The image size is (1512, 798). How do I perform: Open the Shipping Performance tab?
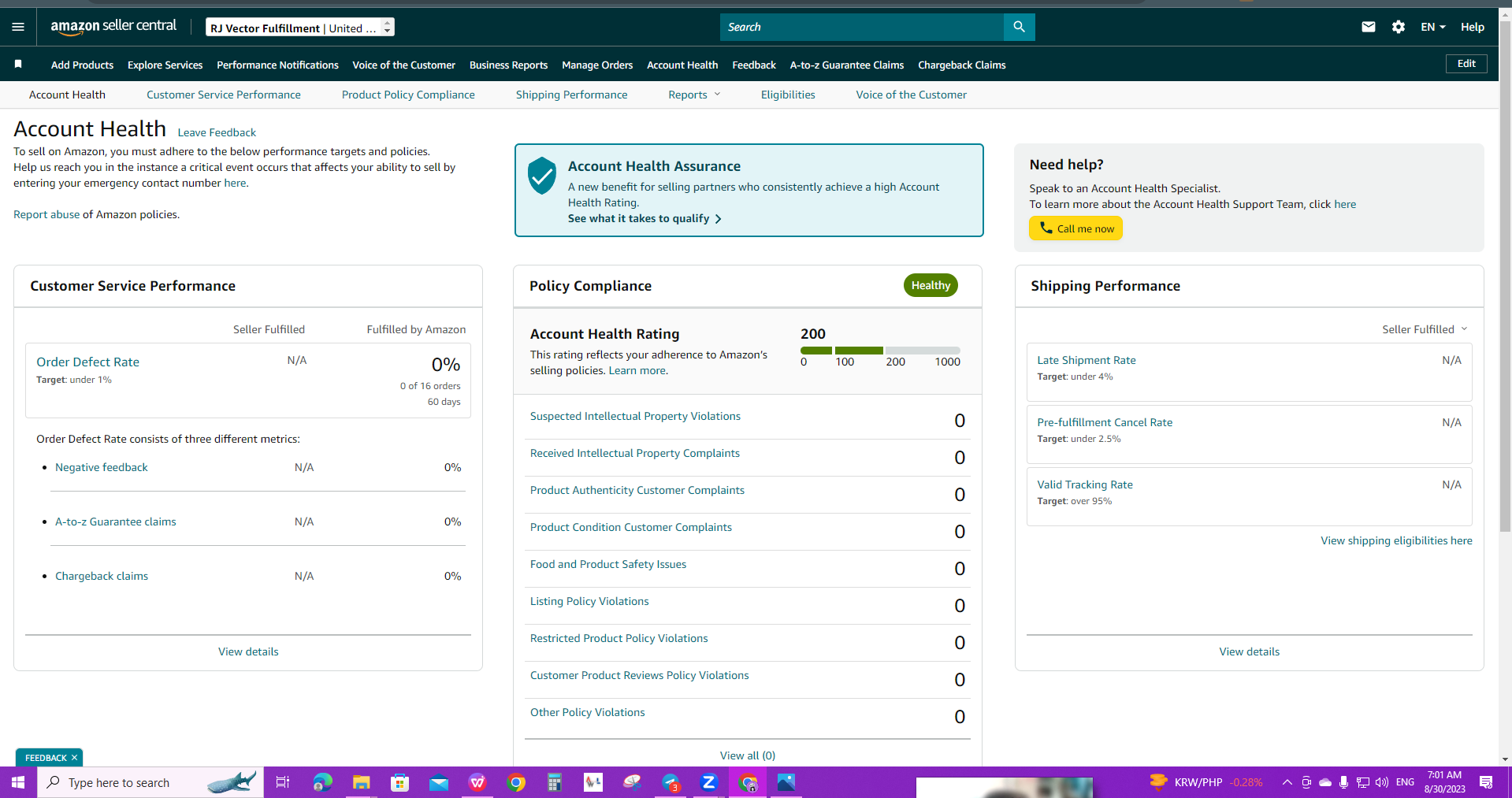(x=572, y=95)
